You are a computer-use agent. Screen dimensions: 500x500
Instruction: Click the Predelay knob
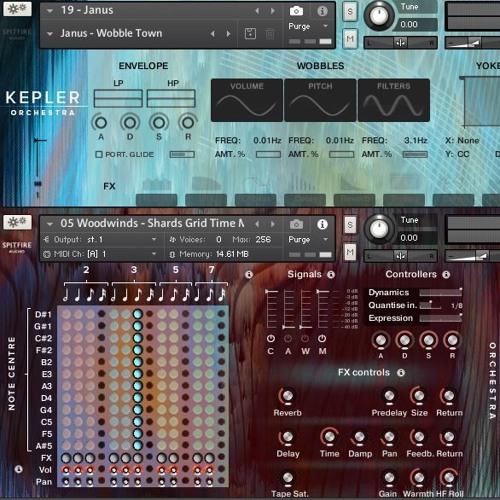tap(389, 396)
